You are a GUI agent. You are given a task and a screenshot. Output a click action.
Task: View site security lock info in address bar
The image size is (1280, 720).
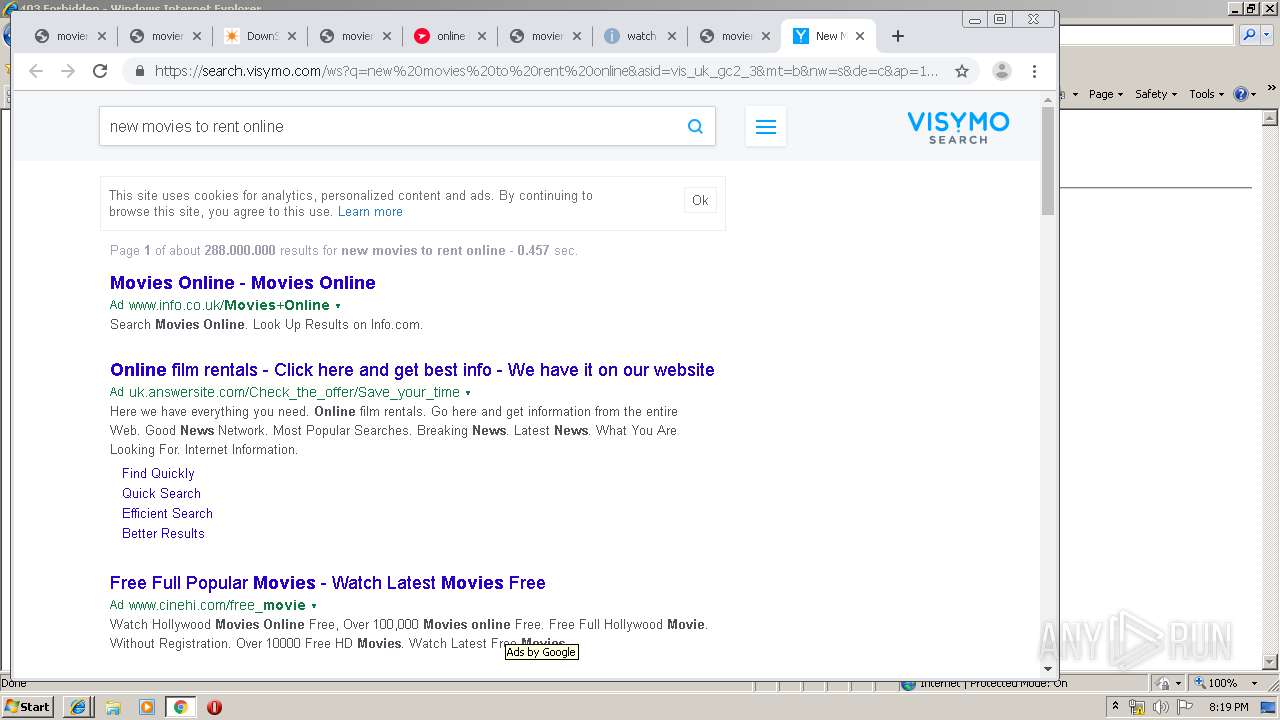point(139,71)
